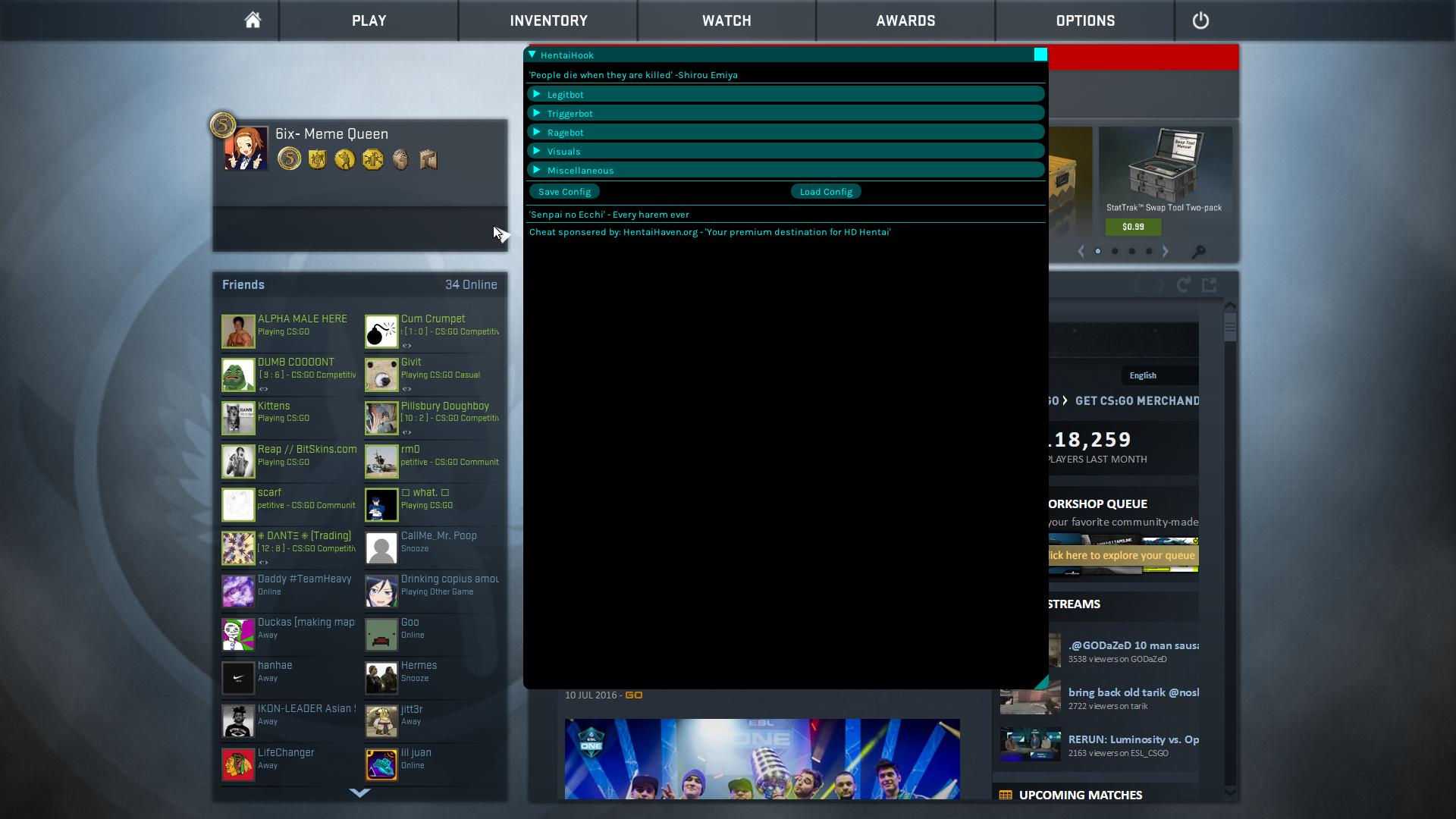The height and width of the screenshot is (819, 1456).
Task: Click the Load Config button
Action: 826,192
